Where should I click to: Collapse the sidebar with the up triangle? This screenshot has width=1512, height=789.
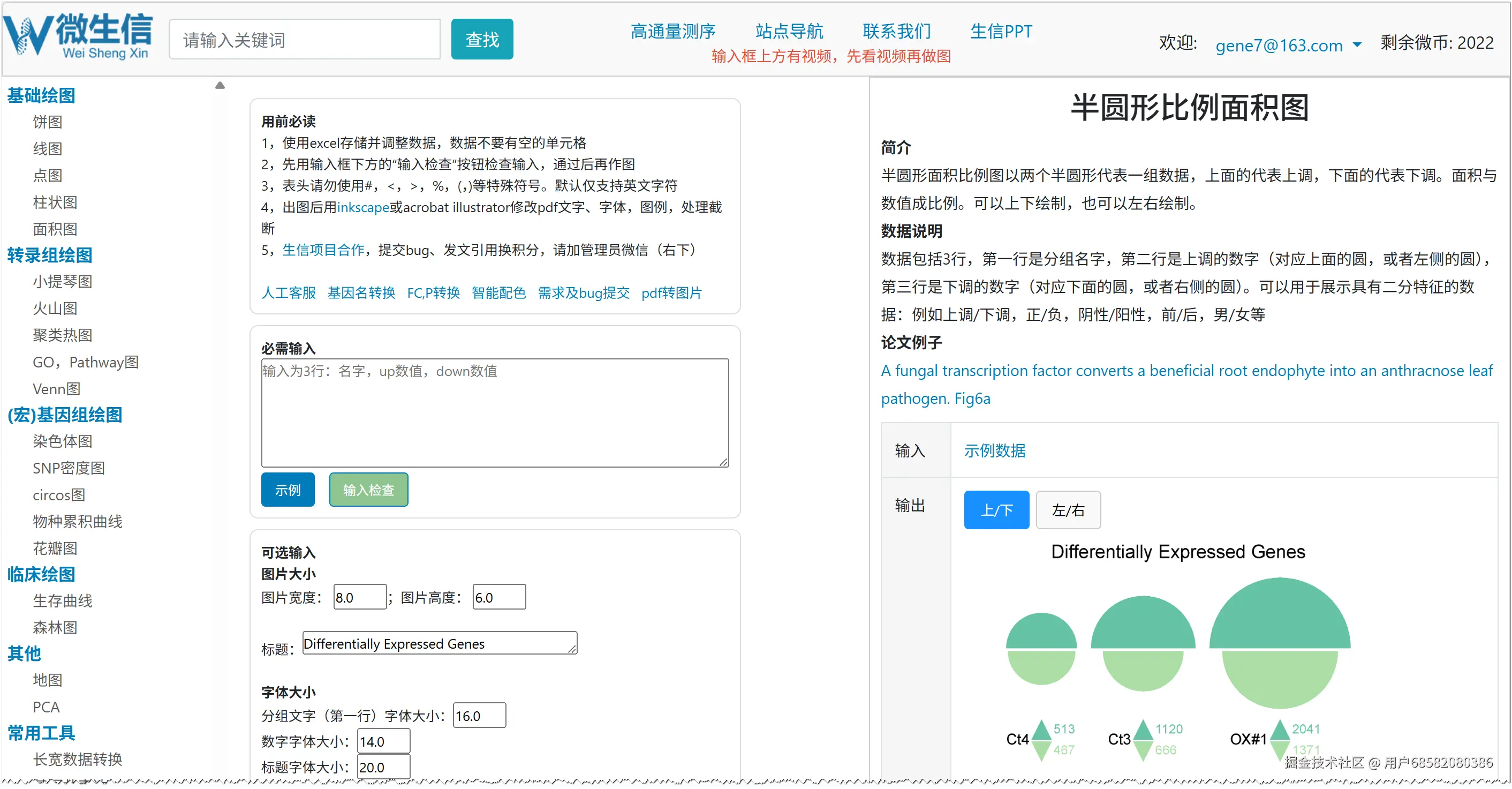[x=220, y=86]
